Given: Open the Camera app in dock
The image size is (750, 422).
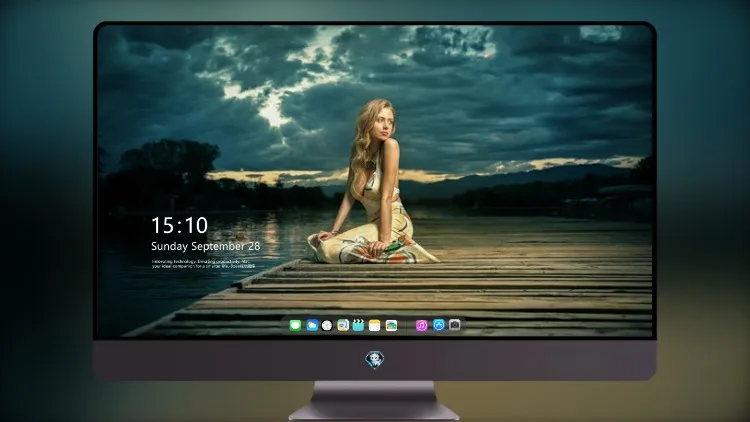Looking at the screenshot, I should pyautogui.click(x=455, y=325).
